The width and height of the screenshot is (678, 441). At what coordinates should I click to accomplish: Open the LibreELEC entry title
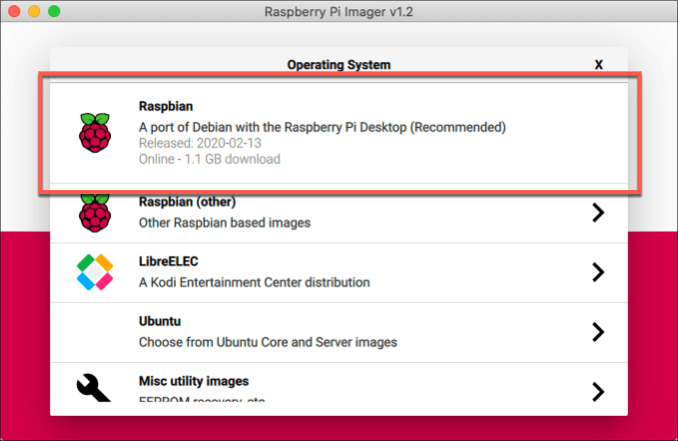[x=168, y=262]
